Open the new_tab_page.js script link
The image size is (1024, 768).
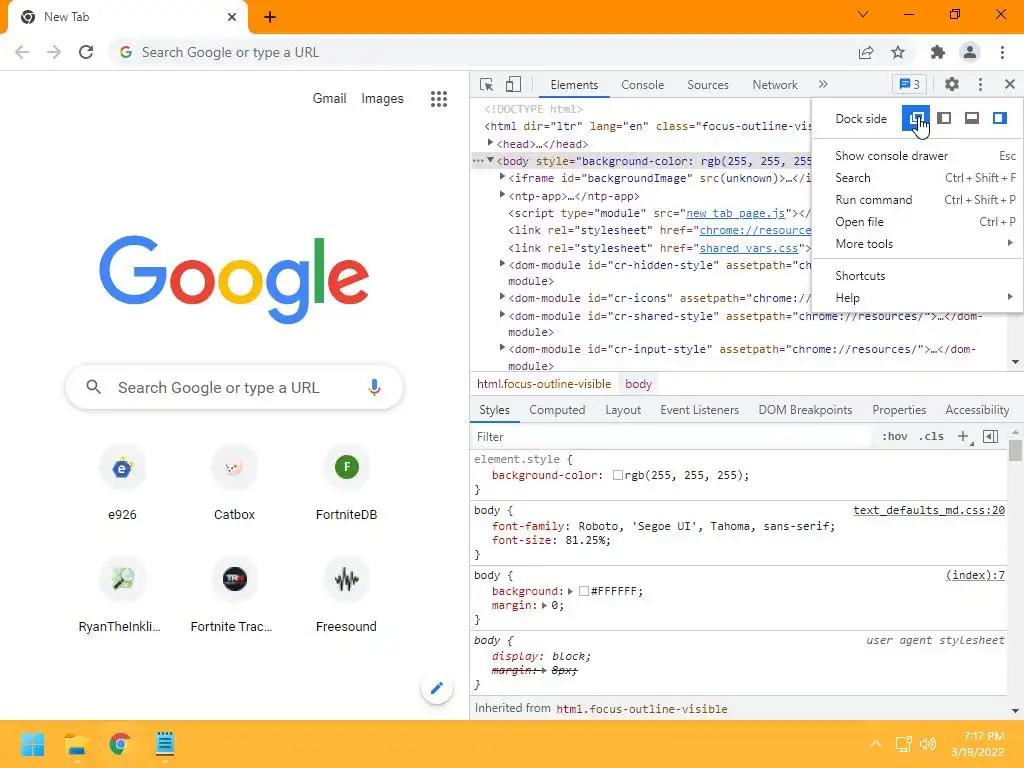(735, 213)
